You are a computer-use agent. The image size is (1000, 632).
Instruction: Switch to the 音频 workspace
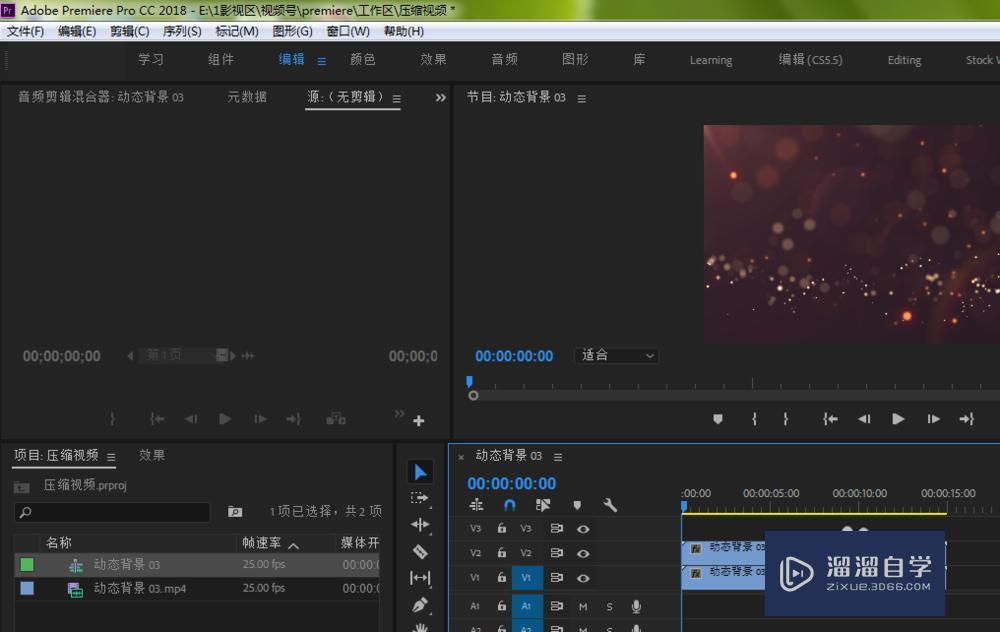pyautogui.click(x=504, y=59)
